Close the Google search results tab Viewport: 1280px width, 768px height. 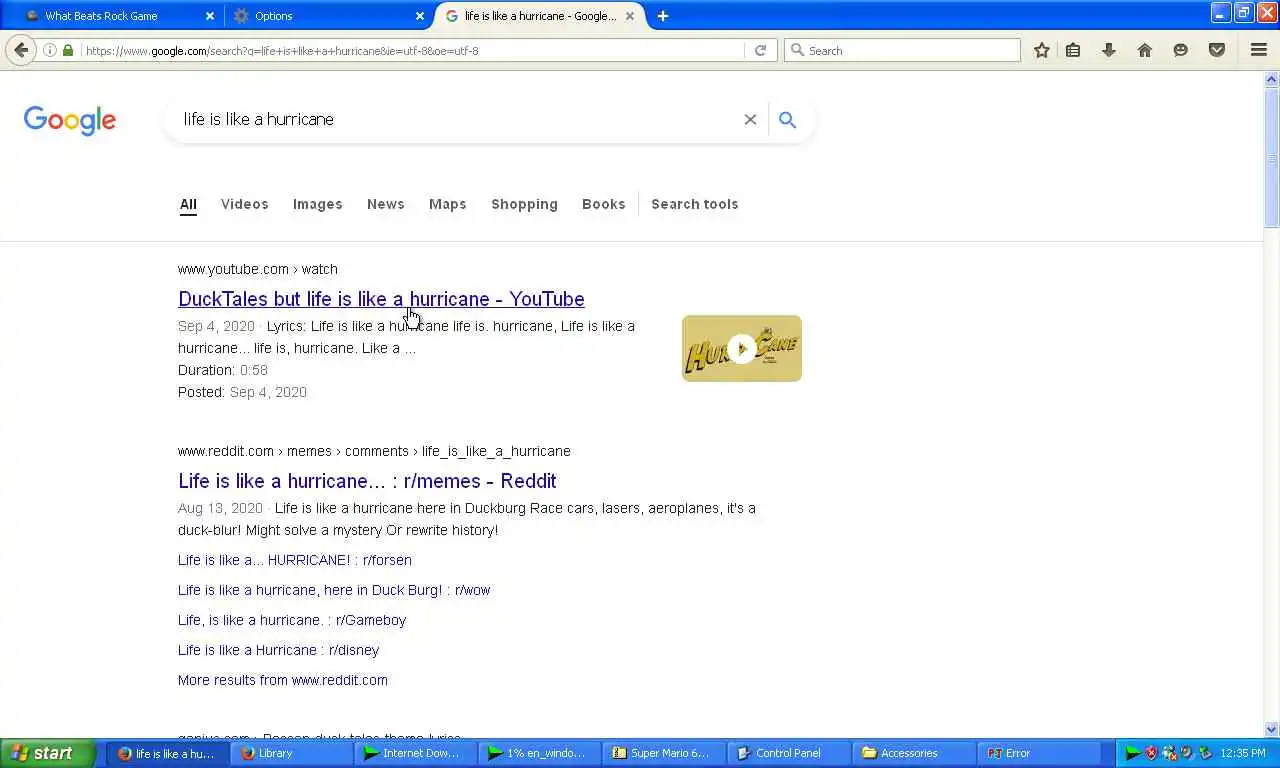tap(630, 16)
